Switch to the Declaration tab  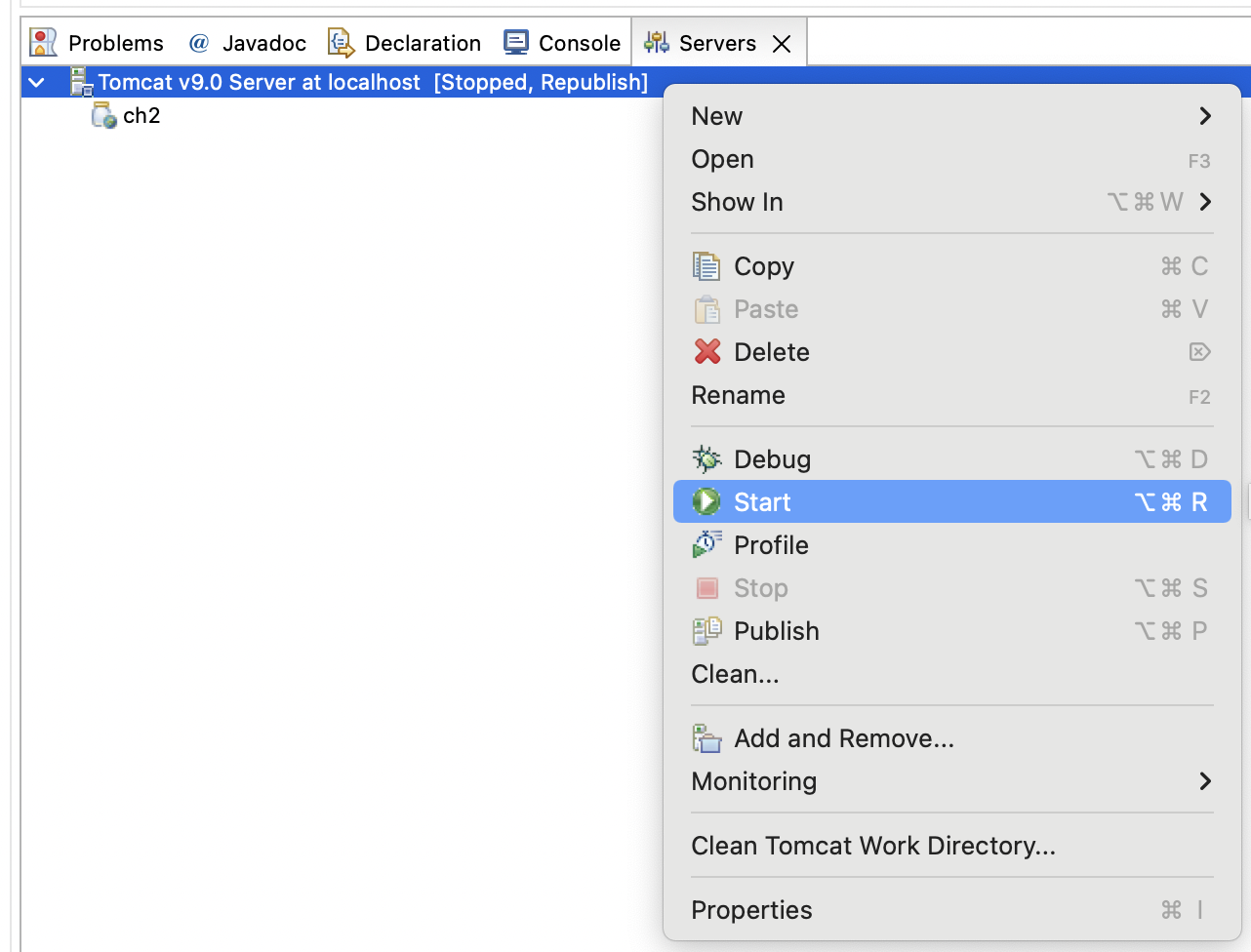(404, 43)
